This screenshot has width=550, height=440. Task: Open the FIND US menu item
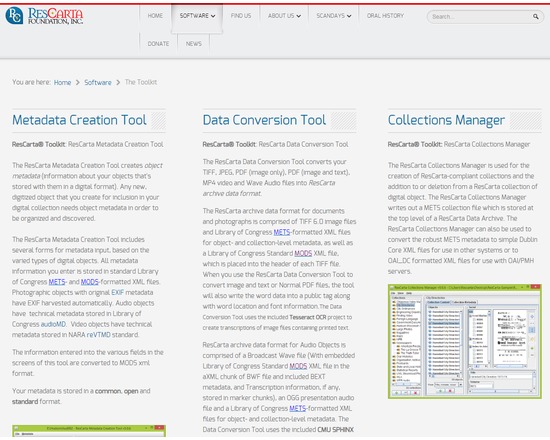pyautogui.click(x=241, y=16)
